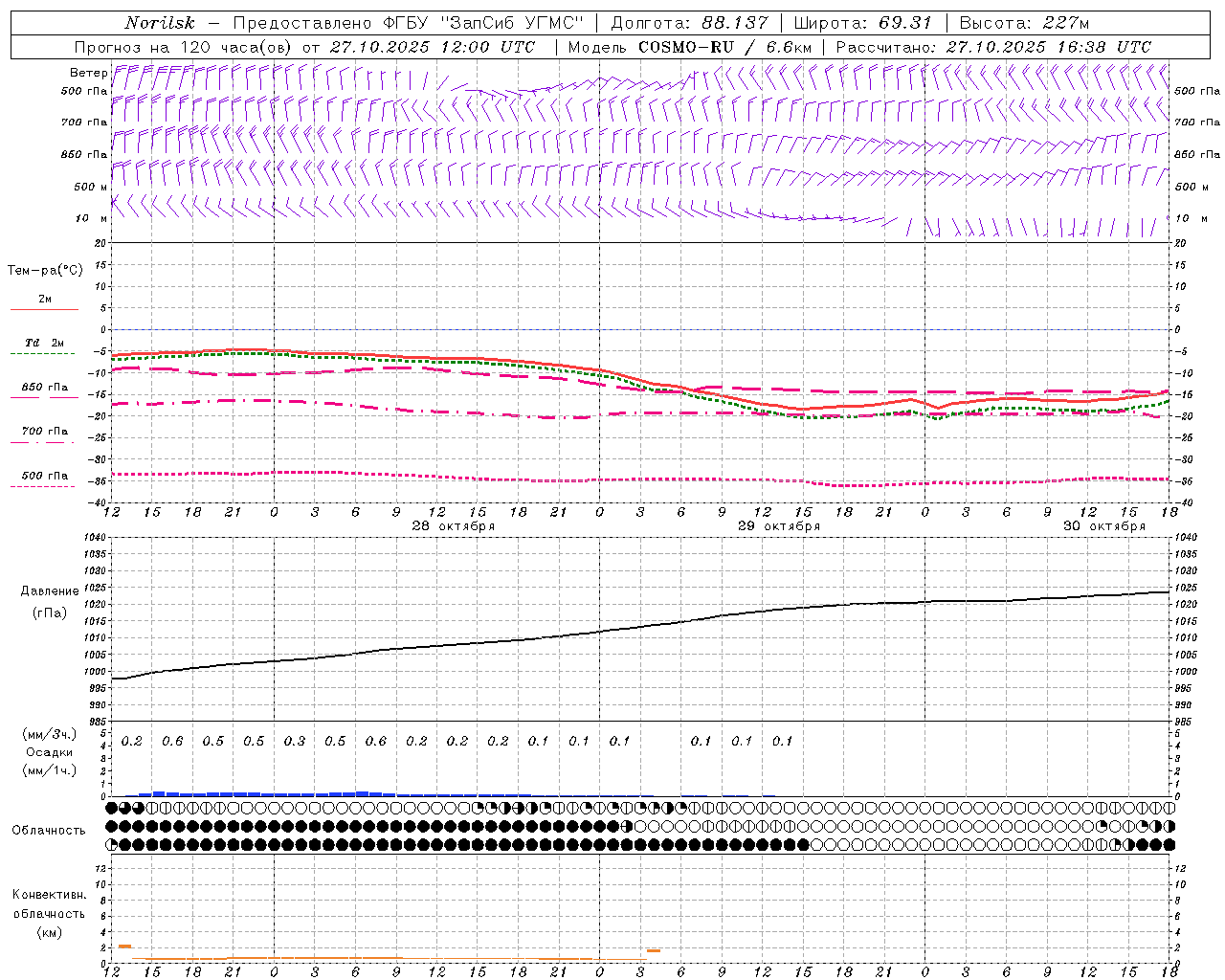Click the '(мм/3ч.)' precipitation unit label

50,734
